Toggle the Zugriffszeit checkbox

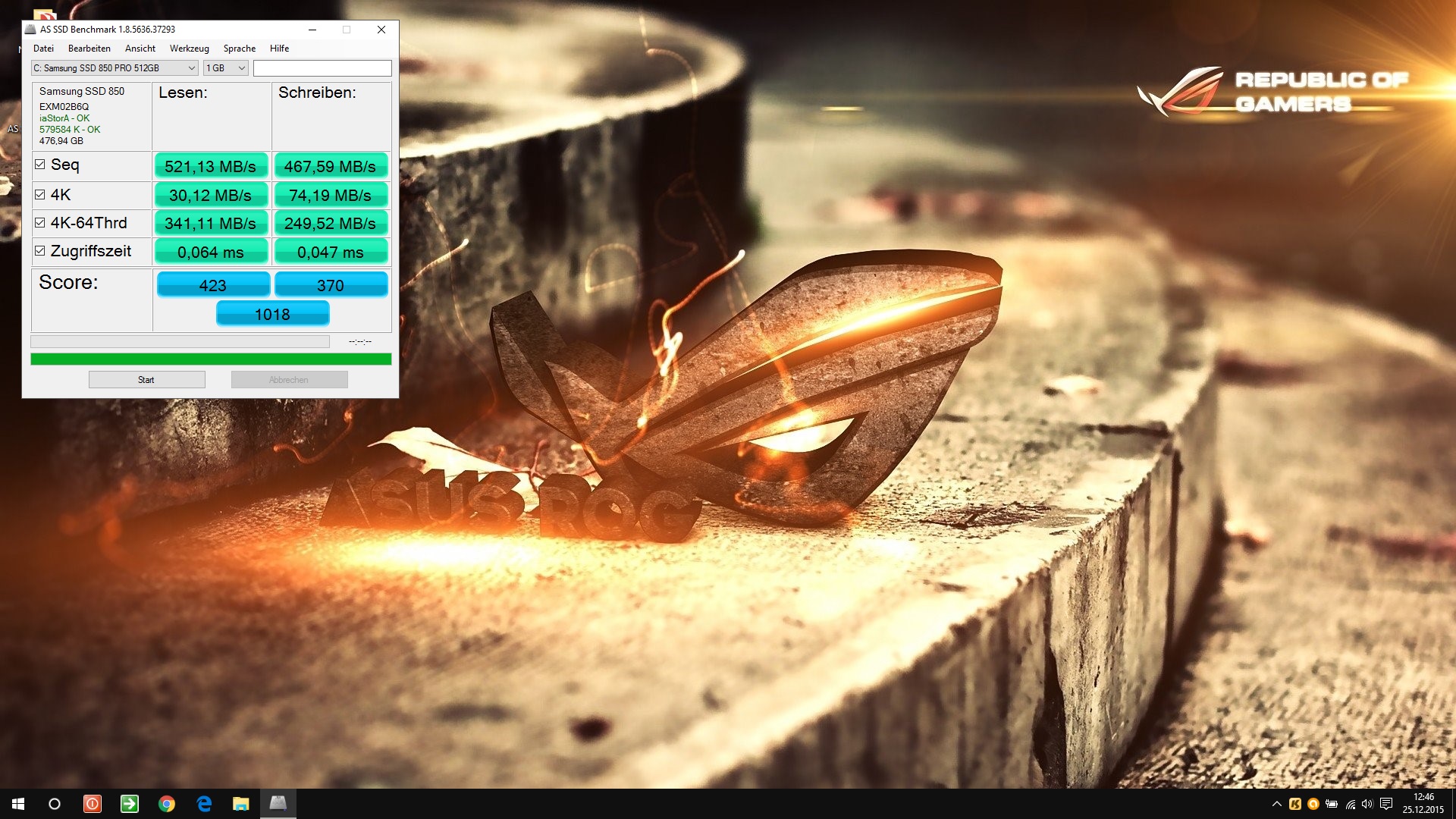click(x=40, y=251)
